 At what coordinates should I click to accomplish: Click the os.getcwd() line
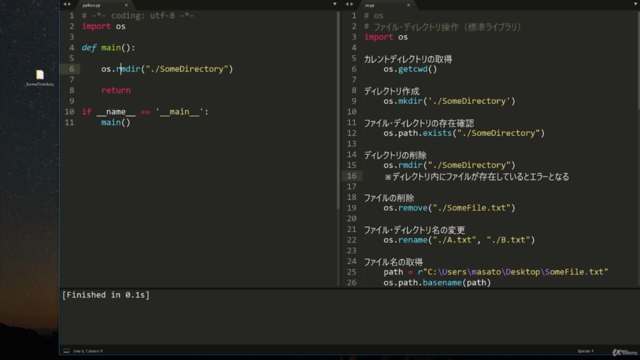410,69
